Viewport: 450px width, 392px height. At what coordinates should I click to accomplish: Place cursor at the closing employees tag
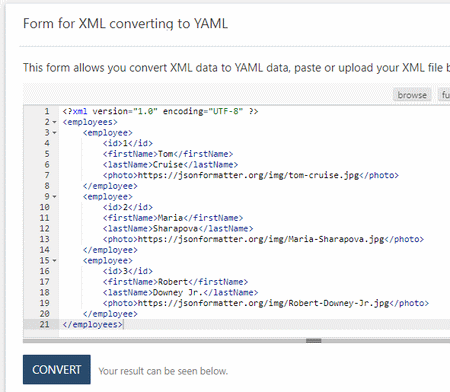pos(93,324)
